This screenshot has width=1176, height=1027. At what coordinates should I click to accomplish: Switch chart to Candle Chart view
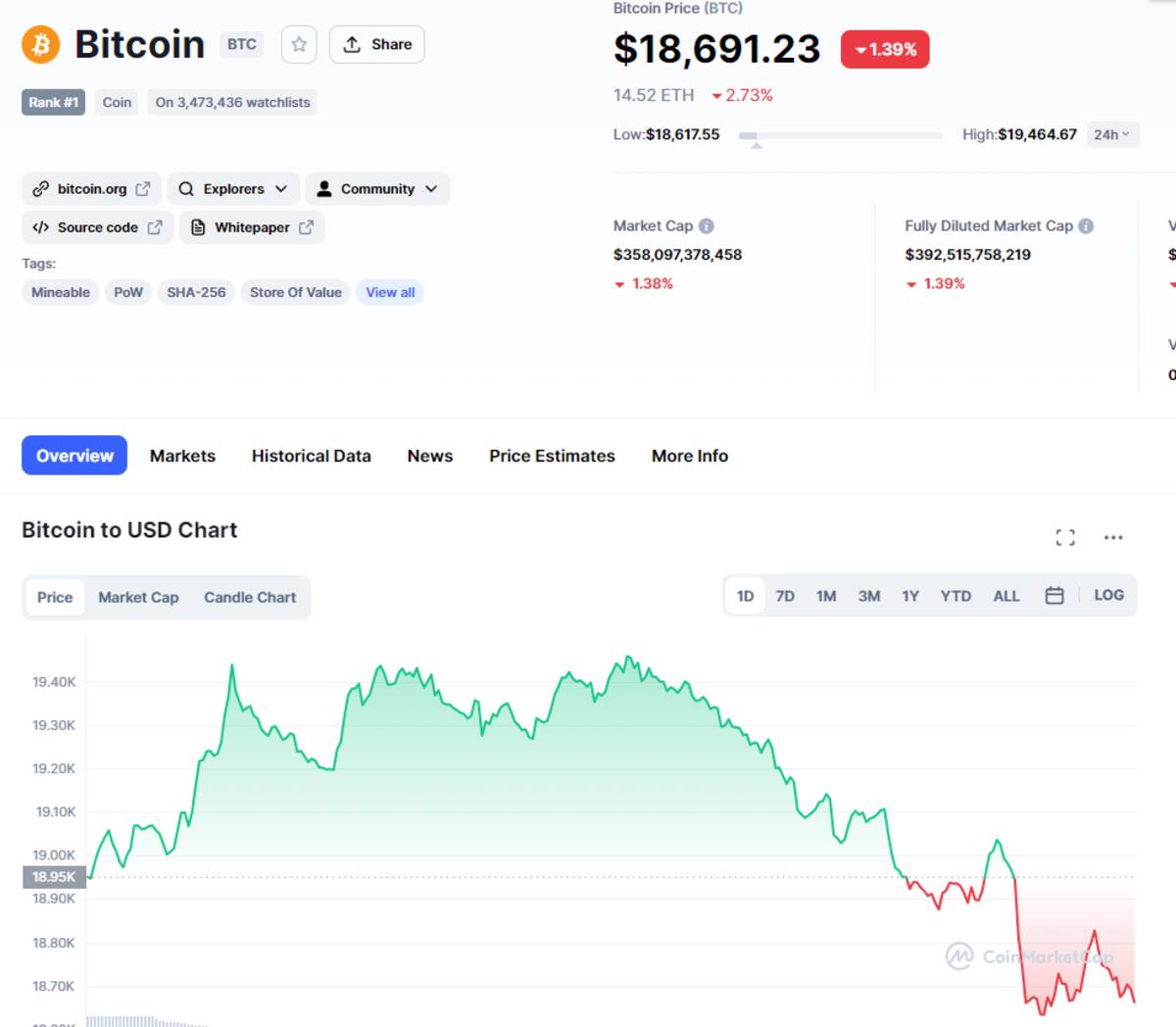click(x=250, y=598)
